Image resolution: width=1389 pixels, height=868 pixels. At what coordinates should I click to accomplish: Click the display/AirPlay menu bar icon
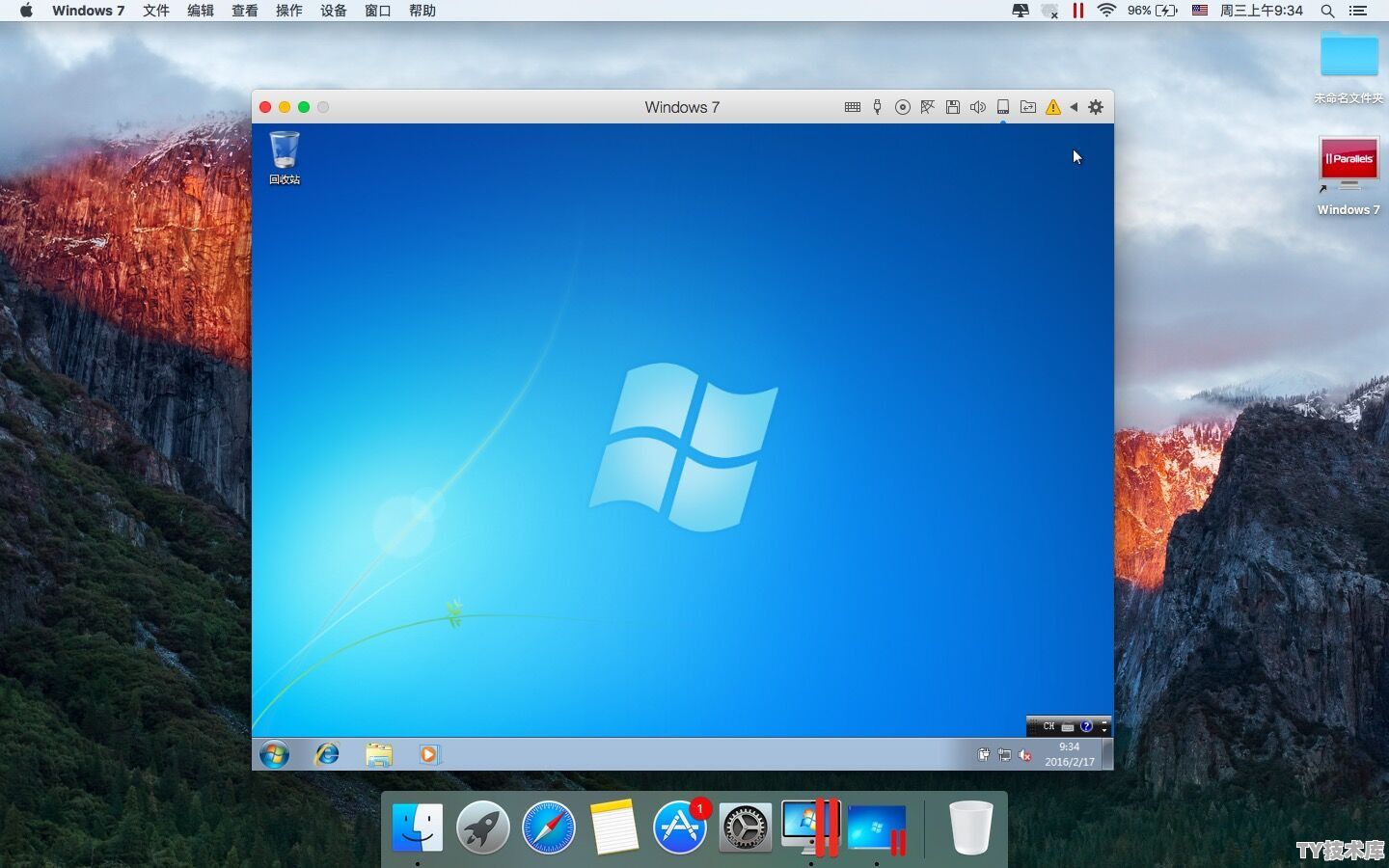[1020, 11]
